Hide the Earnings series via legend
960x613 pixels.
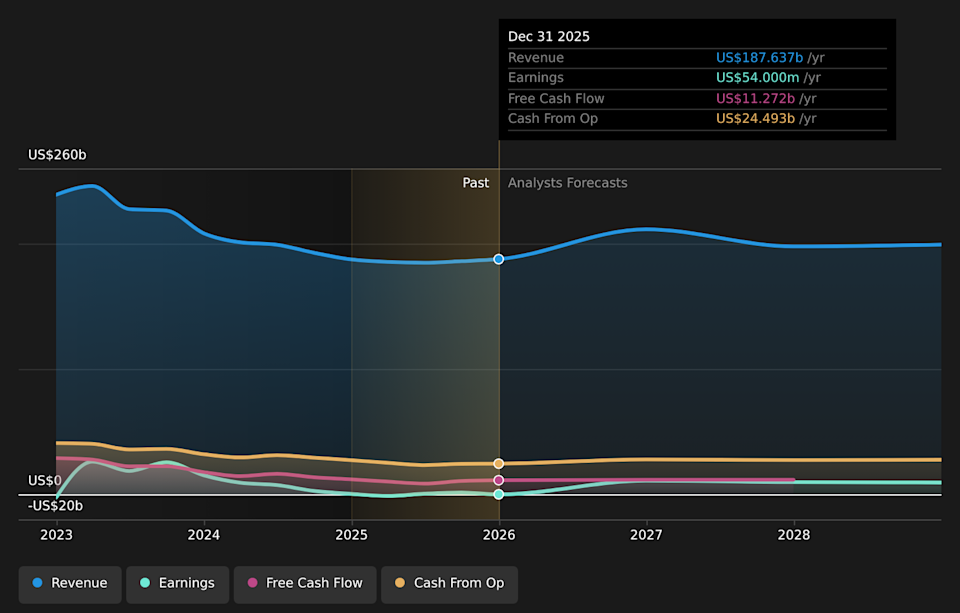pos(177,583)
